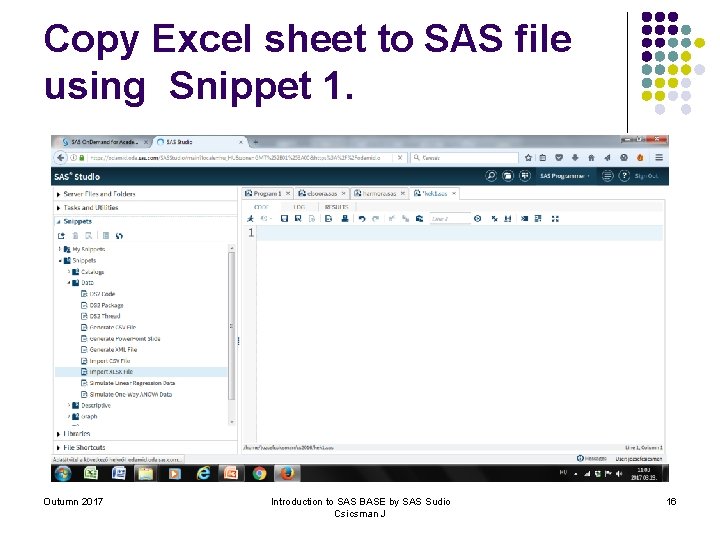Expand the Catalogs folder node
This screenshot has width=720, height=540.
tap(69, 272)
